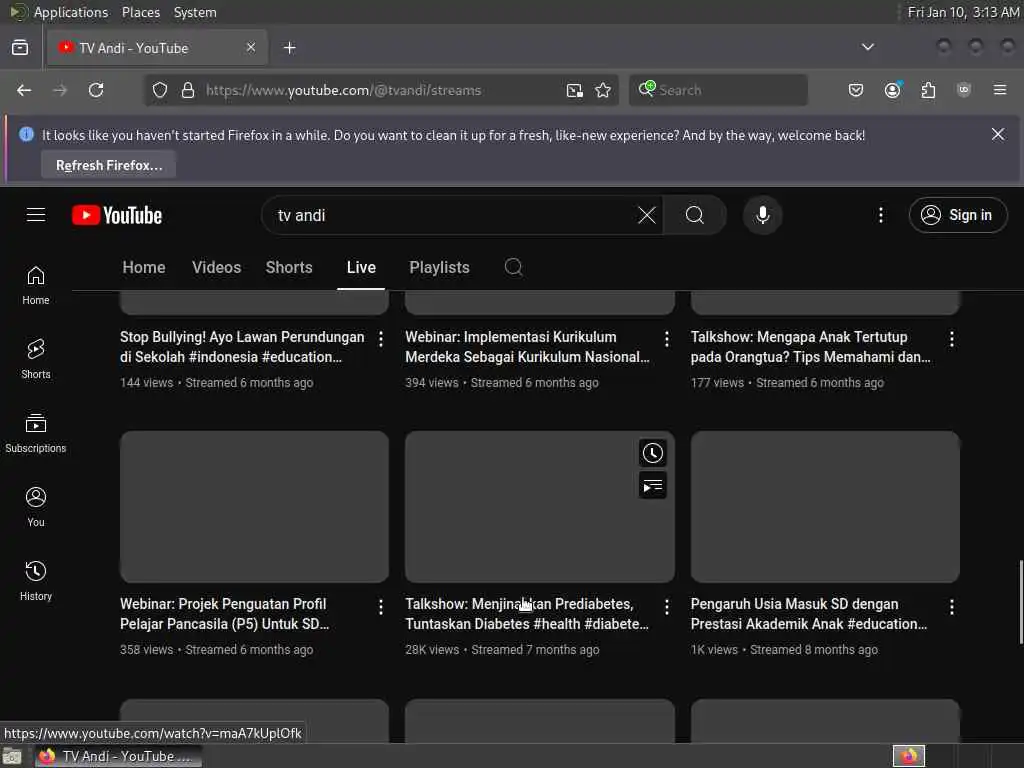Image resolution: width=1024 pixels, height=768 pixels.
Task: Select the TV Andi - YouTube browser tab
Action: pyautogui.click(x=157, y=48)
